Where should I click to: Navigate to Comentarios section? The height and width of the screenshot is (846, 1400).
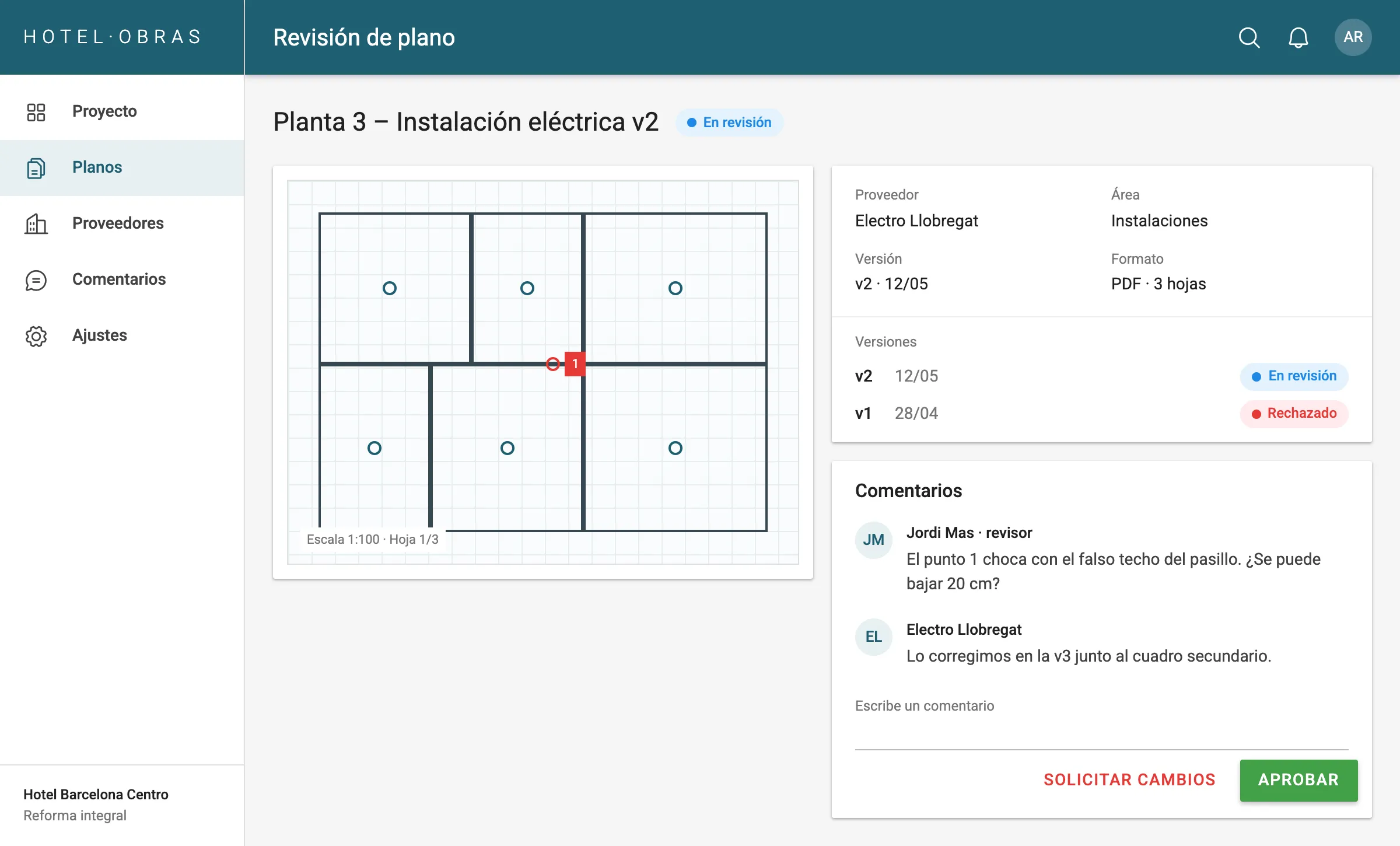[122, 279]
